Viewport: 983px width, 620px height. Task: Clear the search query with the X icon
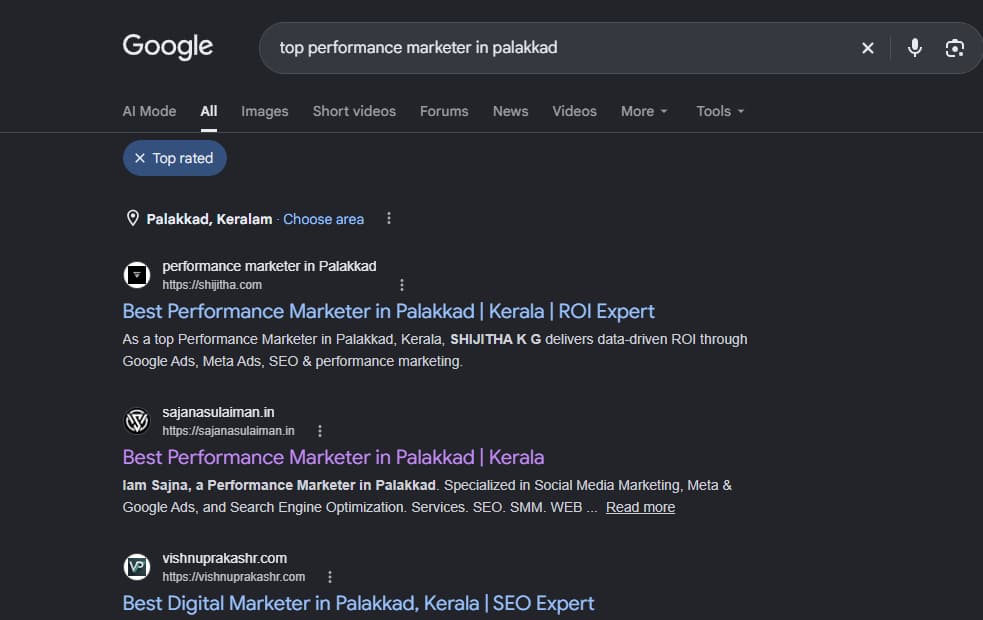point(868,48)
